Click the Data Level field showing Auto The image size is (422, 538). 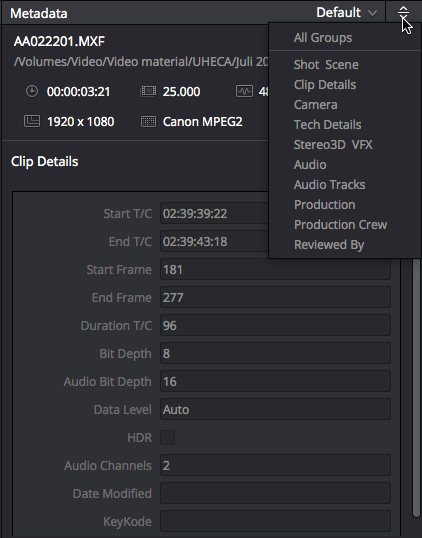pyautogui.click(x=275, y=409)
